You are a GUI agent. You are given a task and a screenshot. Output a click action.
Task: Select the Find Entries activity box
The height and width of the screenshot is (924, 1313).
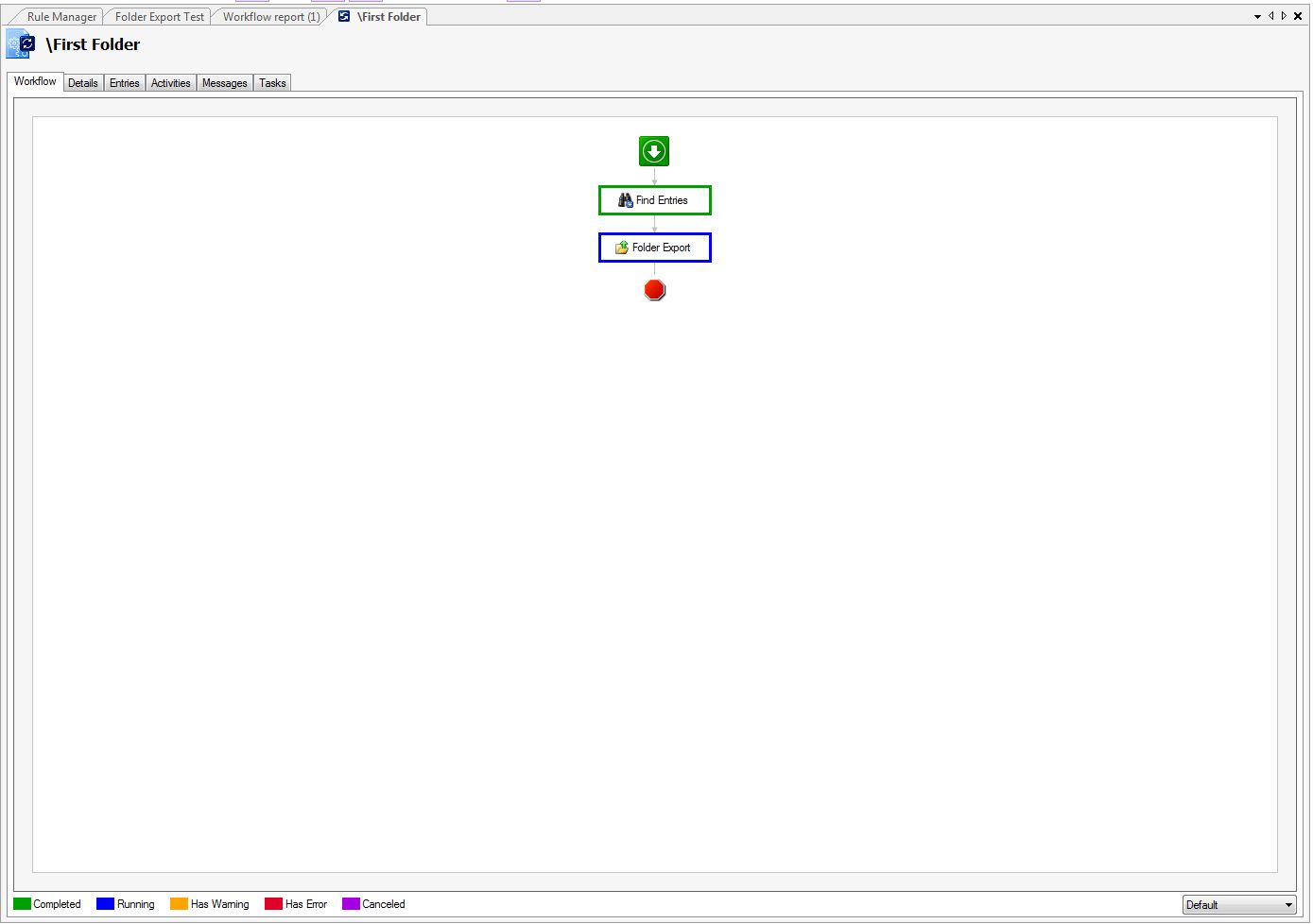pyautogui.click(x=655, y=200)
